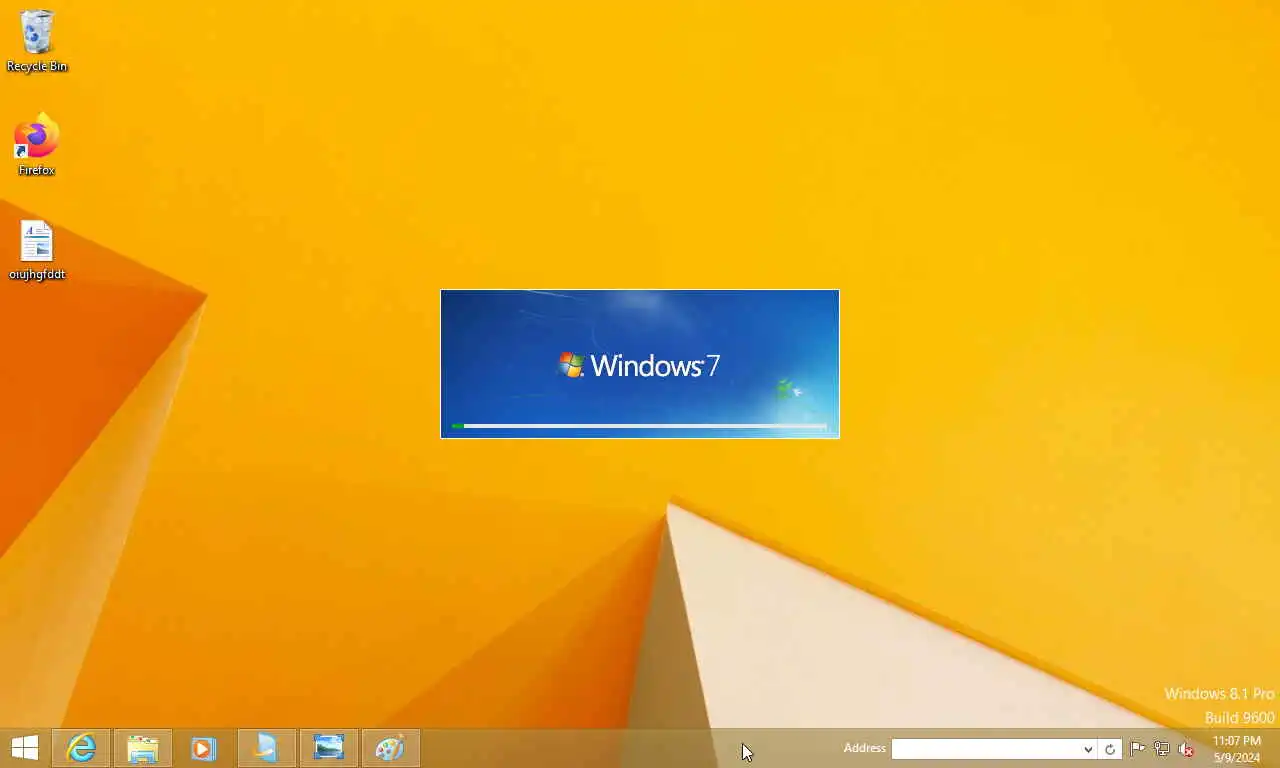
Task: Open the Recycle Bin desktop icon
Action: [37, 41]
